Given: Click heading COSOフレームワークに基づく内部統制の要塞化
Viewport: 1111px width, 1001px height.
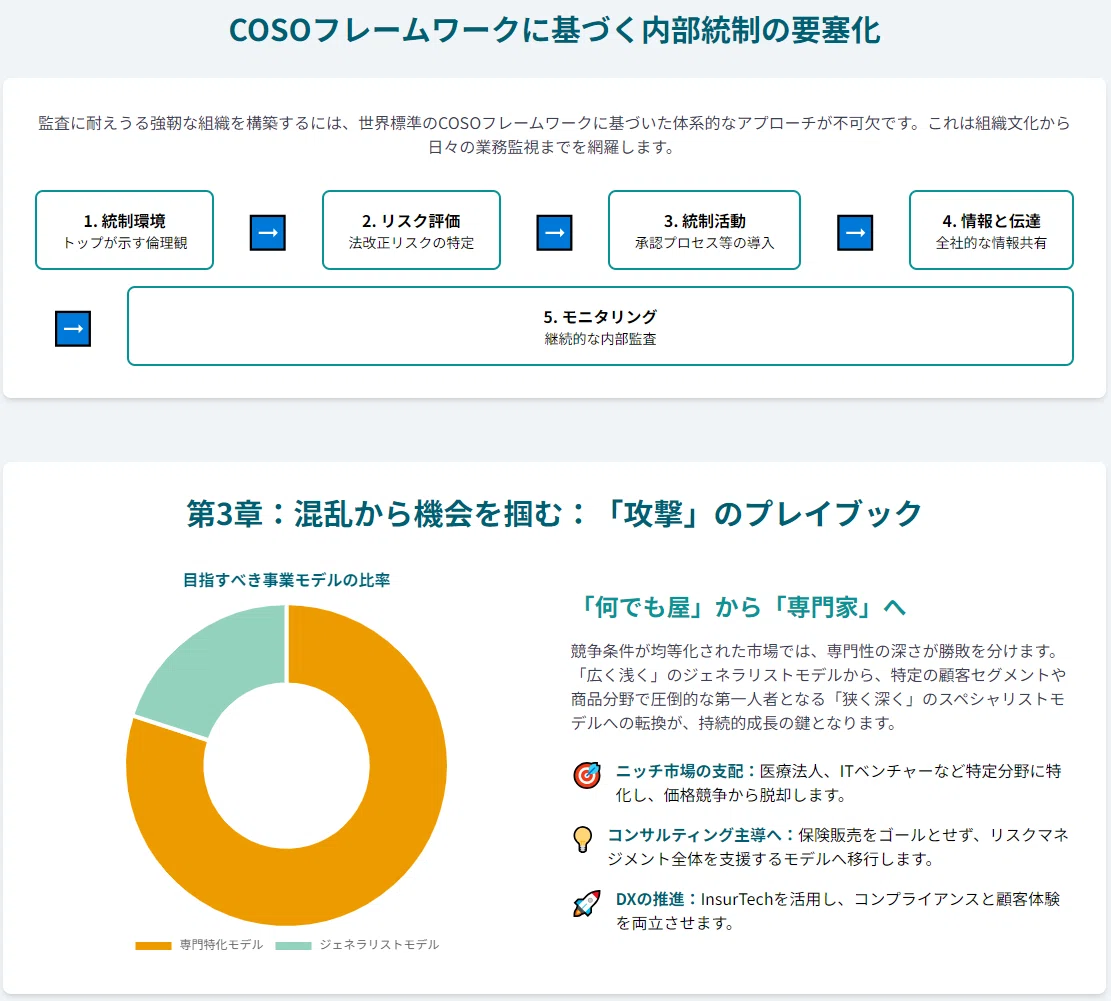Looking at the screenshot, I should (555, 30).
